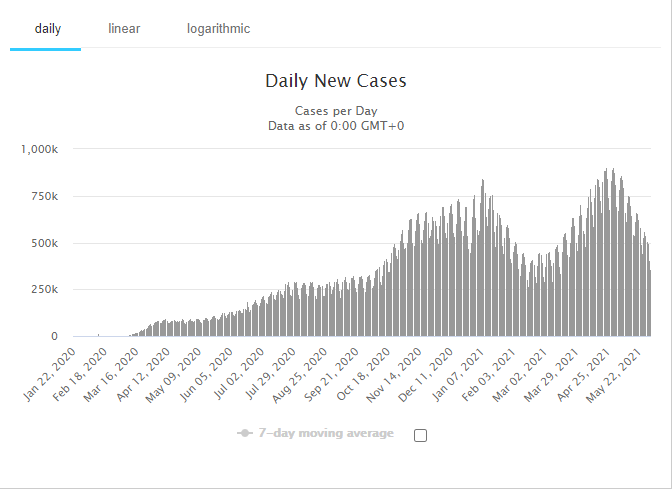The width and height of the screenshot is (672, 489).
Task: Select the May 22, 2021 axis label
Action: tap(613, 376)
